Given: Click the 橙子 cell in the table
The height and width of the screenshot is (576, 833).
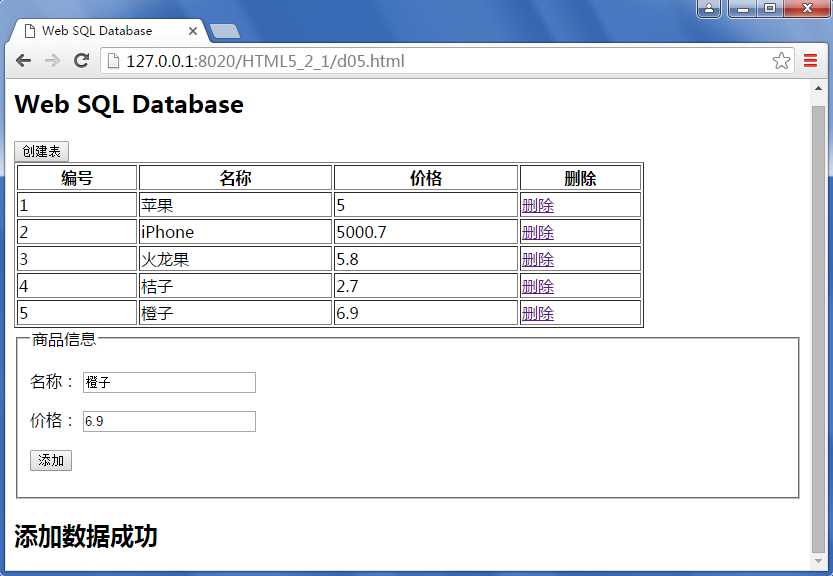Looking at the screenshot, I should coord(235,314).
